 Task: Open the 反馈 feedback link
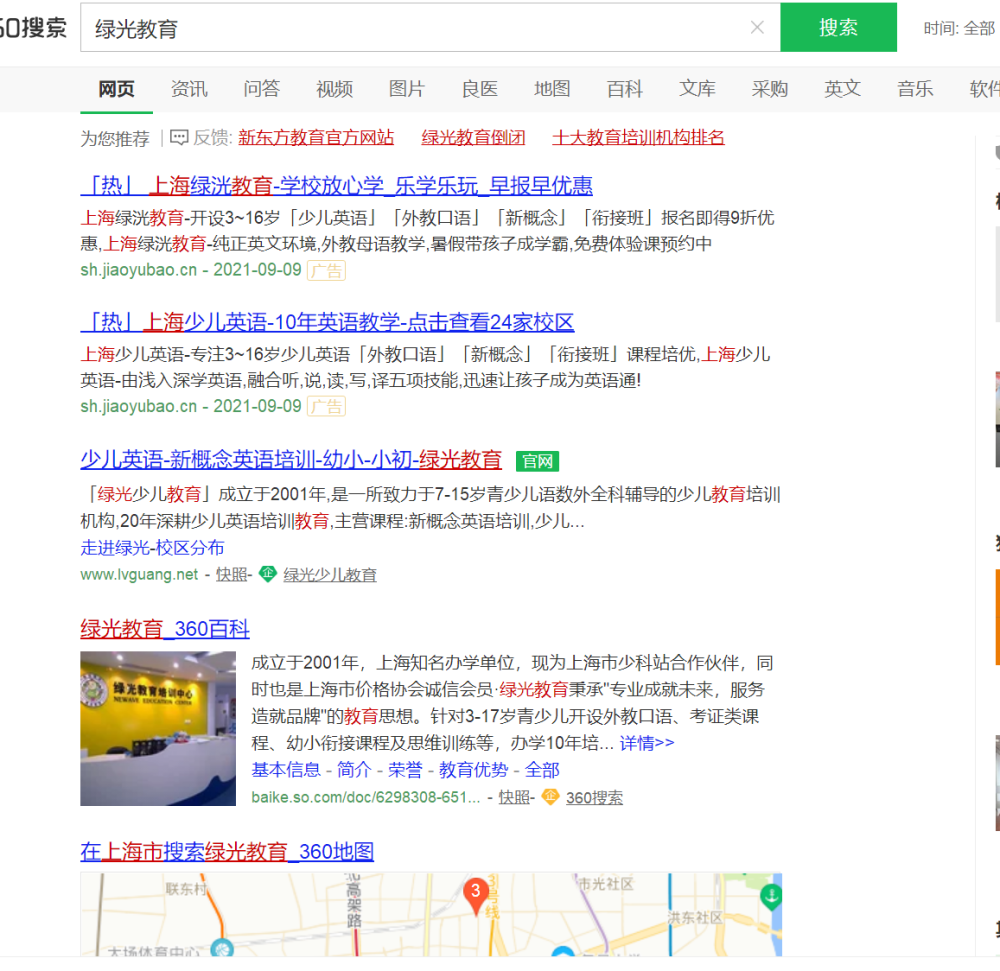coord(212,137)
